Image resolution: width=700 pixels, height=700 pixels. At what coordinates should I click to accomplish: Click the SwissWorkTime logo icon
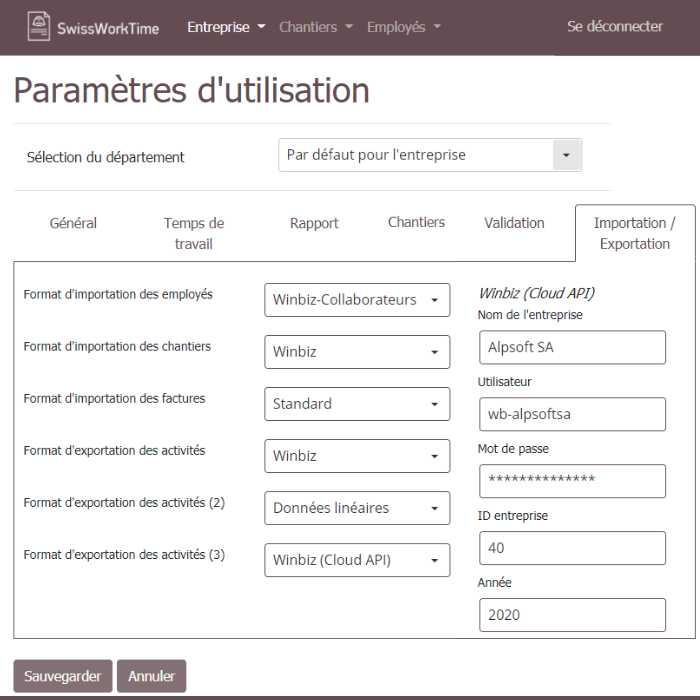click(38, 27)
